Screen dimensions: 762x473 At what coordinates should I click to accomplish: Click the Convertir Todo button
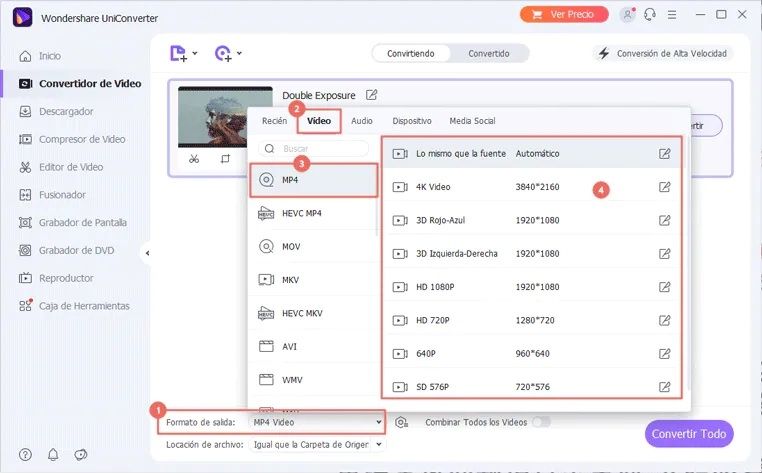coord(689,434)
